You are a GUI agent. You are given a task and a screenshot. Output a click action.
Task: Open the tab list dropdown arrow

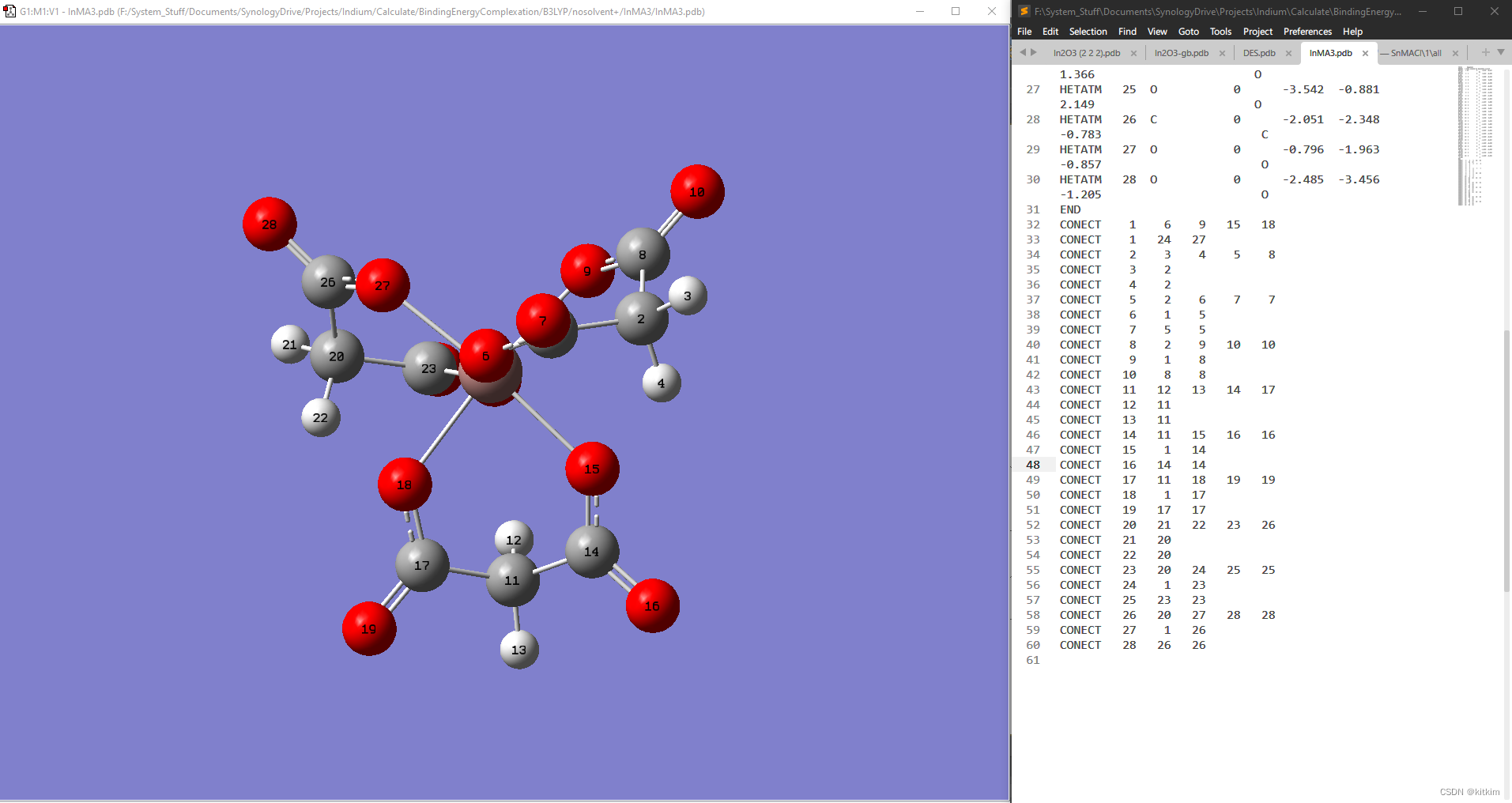coord(1500,52)
